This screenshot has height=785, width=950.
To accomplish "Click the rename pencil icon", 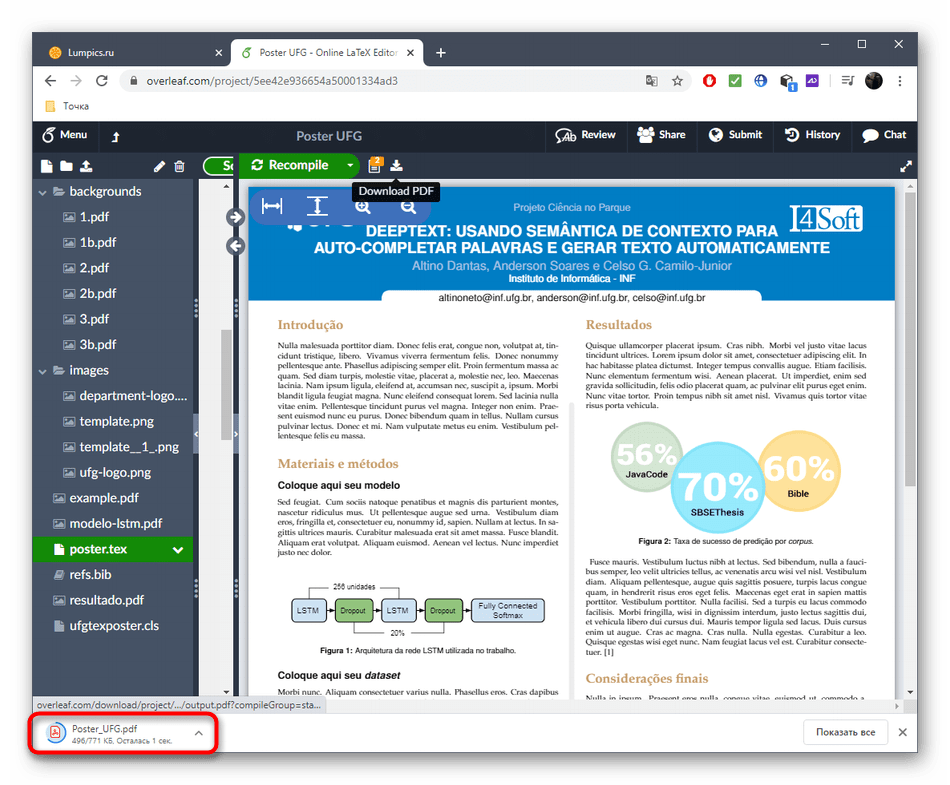I will 159,166.
